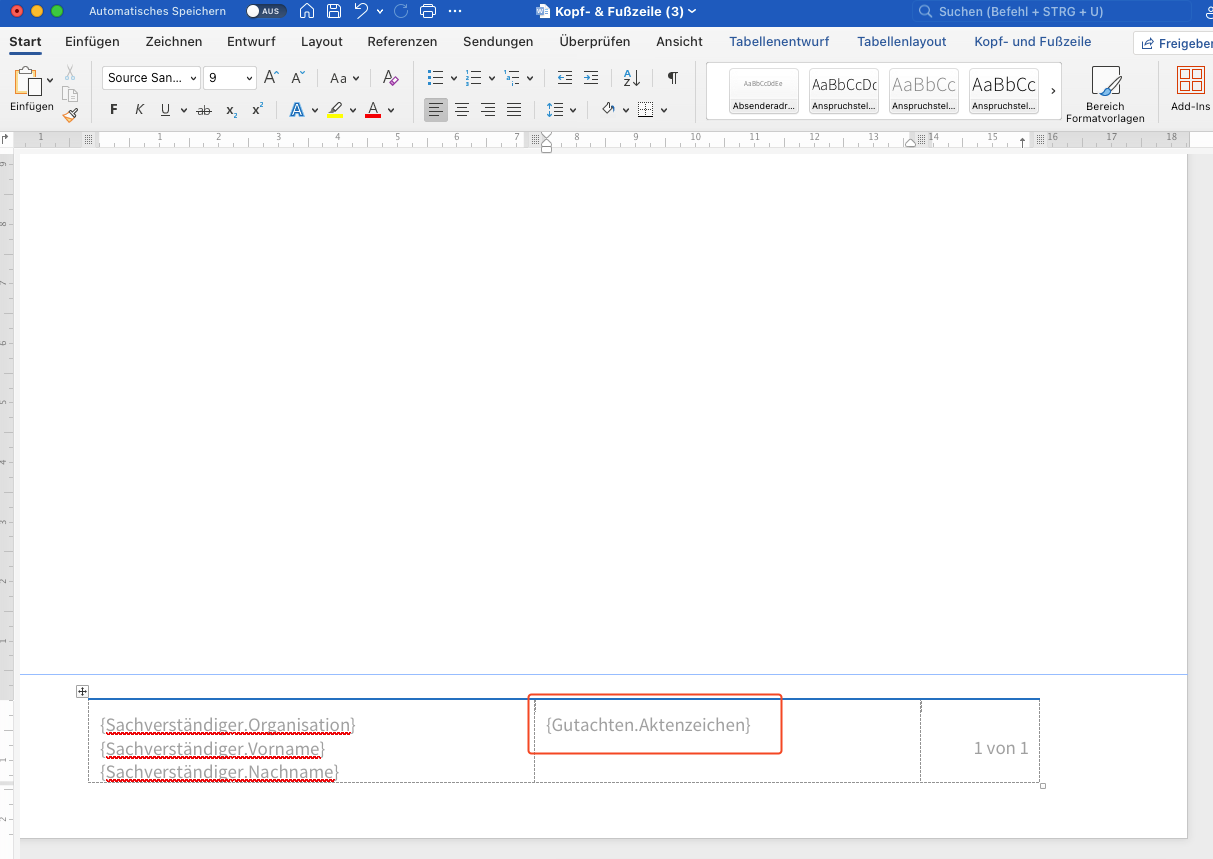Expand the line spacing options arrow
Image resolution: width=1213 pixels, height=859 pixels.
572,110
